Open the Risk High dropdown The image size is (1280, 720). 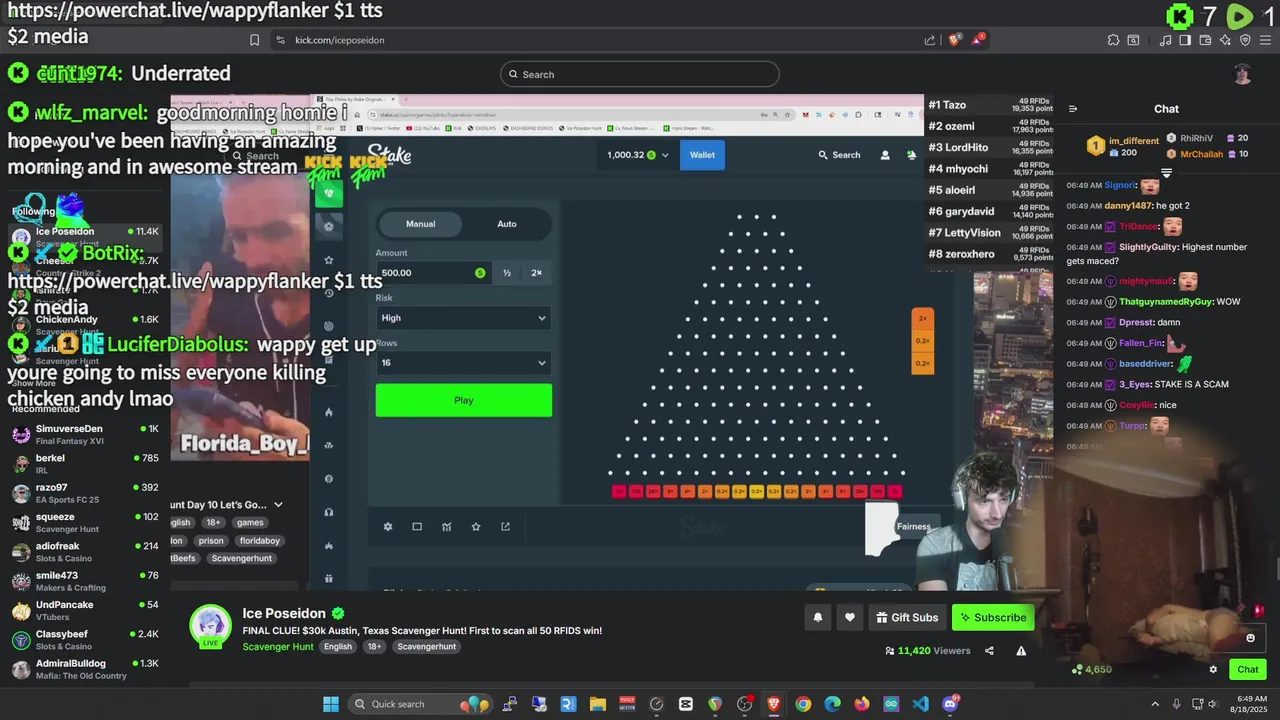pyautogui.click(x=463, y=318)
